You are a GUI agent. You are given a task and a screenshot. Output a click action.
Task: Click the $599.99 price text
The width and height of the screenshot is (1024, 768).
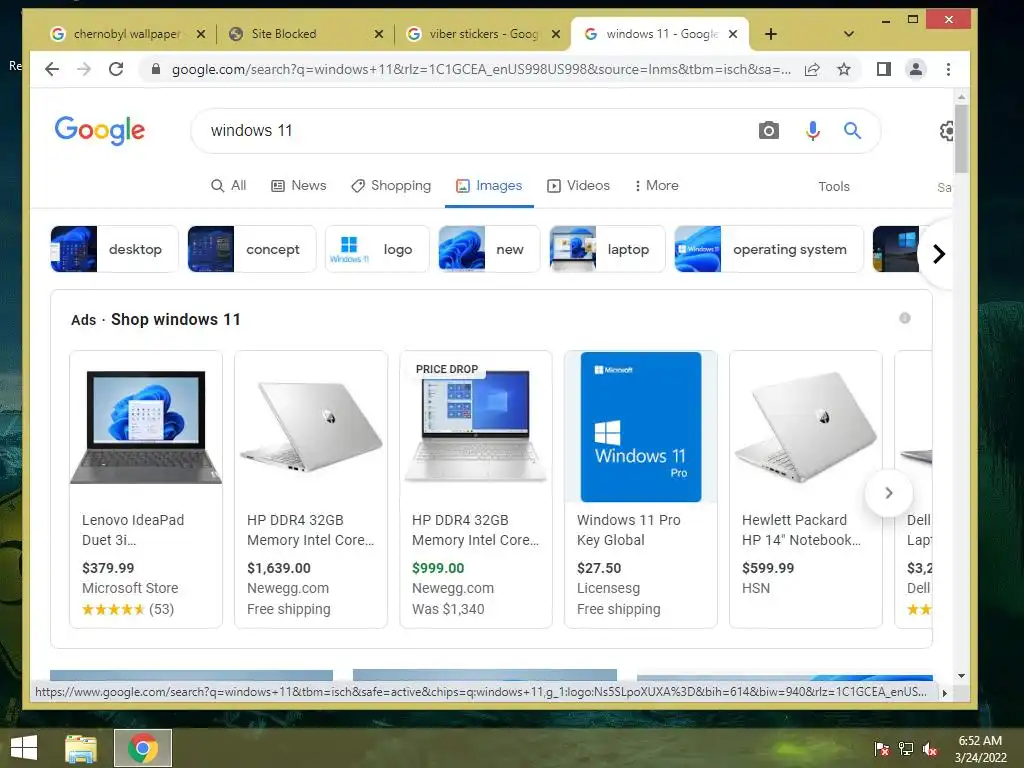768,568
